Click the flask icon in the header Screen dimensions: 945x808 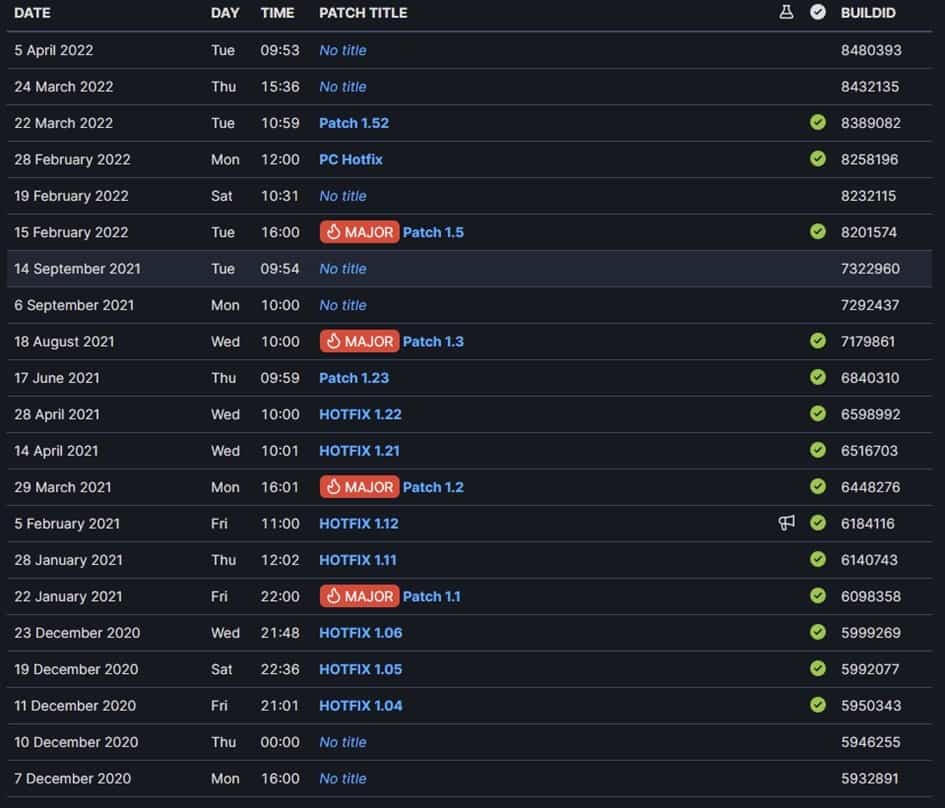tap(786, 13)
